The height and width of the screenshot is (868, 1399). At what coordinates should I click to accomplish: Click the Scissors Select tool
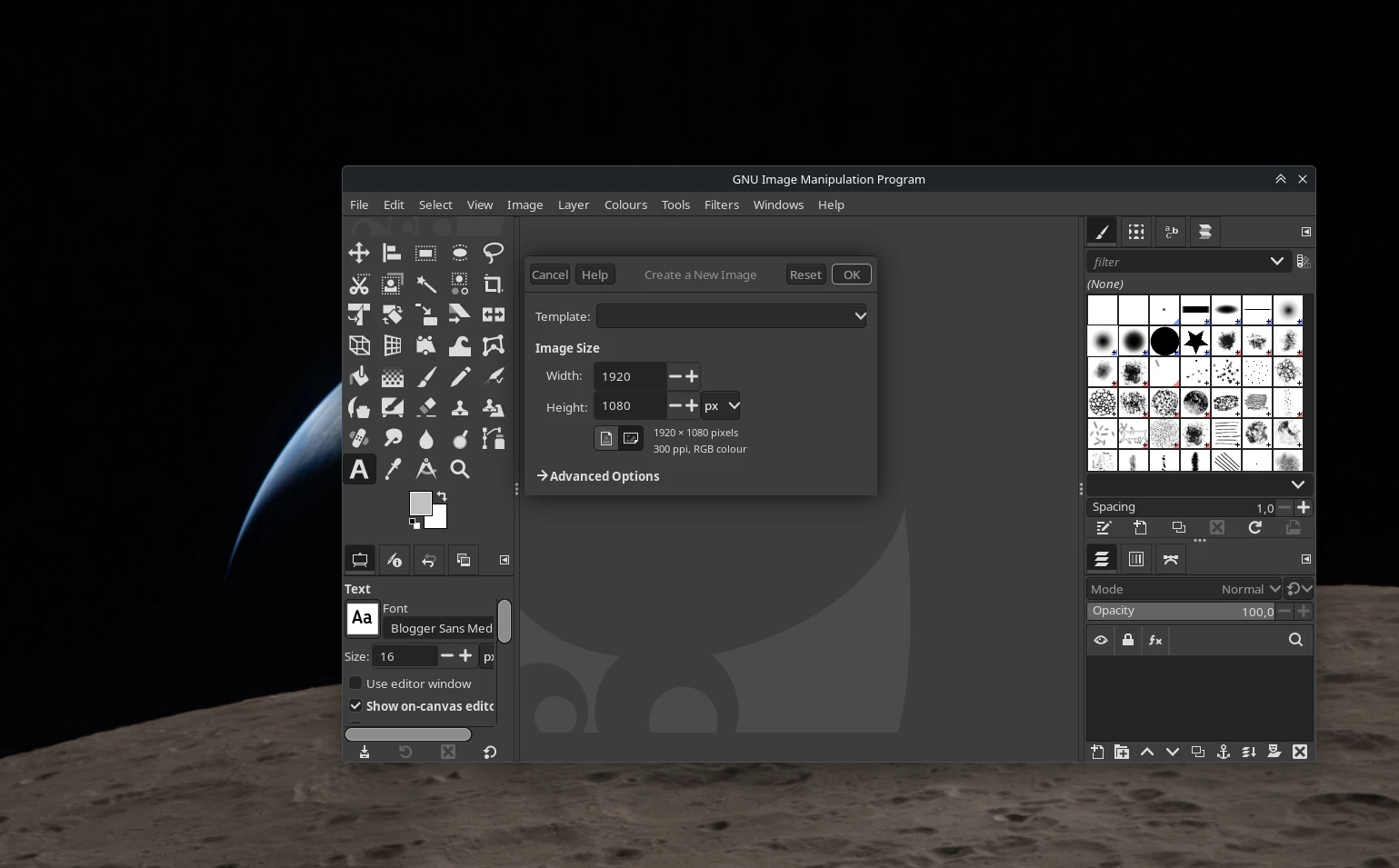coord(359,284)
